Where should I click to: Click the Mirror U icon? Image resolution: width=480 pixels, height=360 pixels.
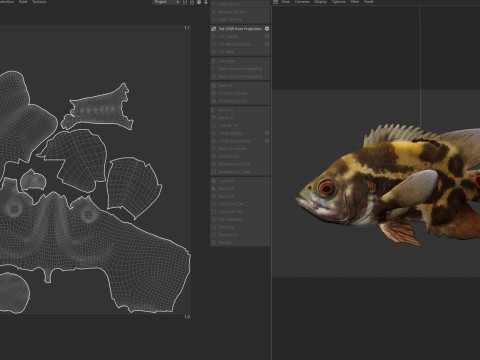click(x=214, y=110)
